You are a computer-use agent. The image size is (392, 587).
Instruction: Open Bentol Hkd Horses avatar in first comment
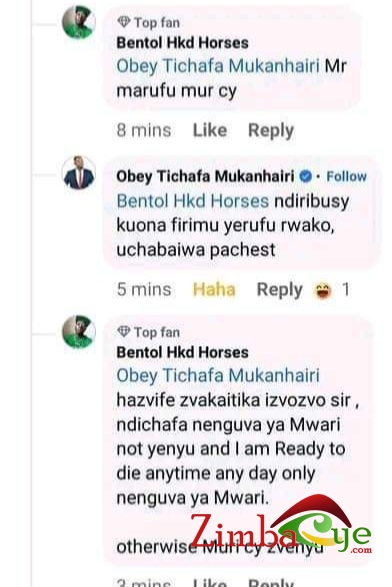(79, 22)
